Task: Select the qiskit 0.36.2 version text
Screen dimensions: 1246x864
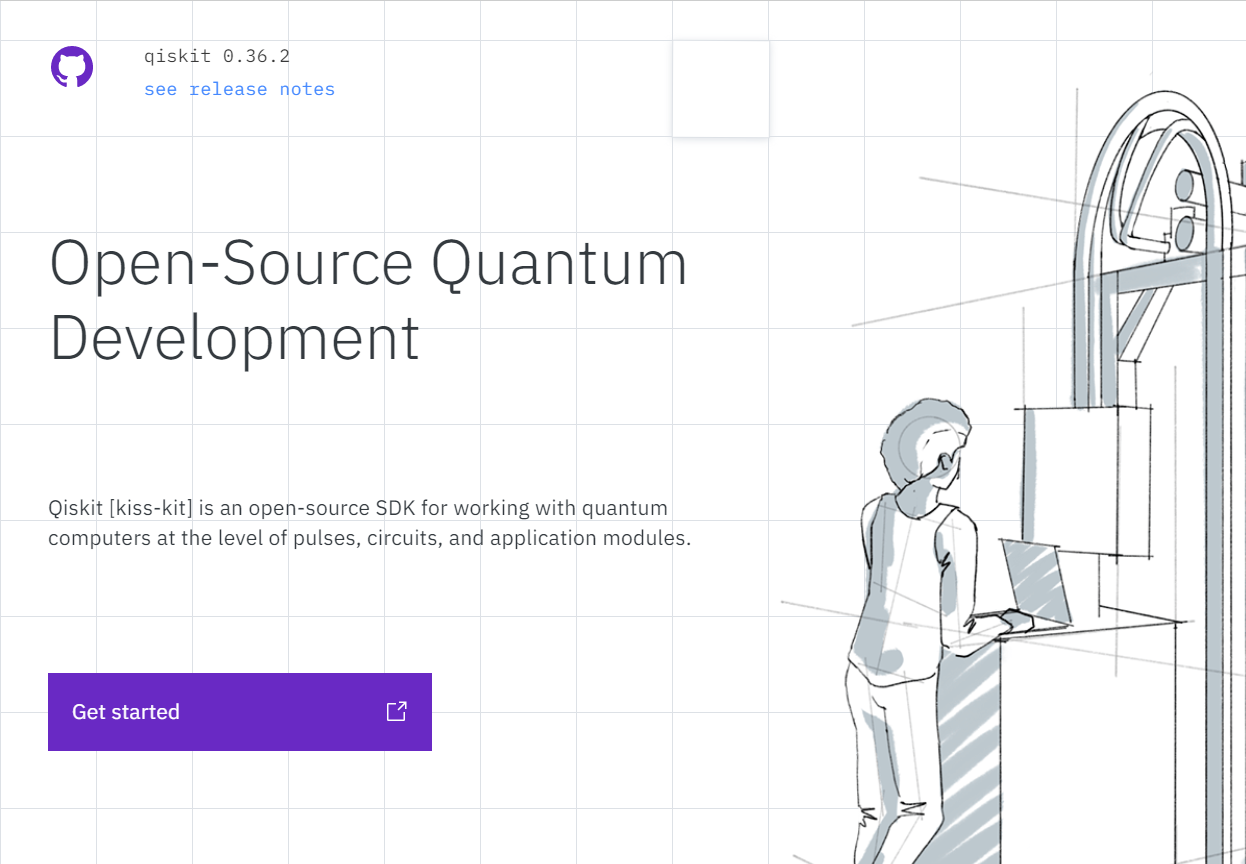Action: coord(217,56)
